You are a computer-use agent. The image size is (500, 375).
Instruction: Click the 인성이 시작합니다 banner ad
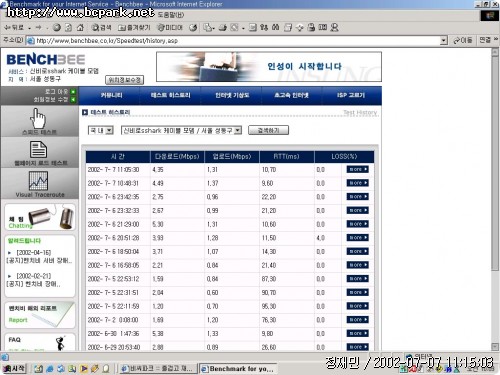click(x=269, y=67)
